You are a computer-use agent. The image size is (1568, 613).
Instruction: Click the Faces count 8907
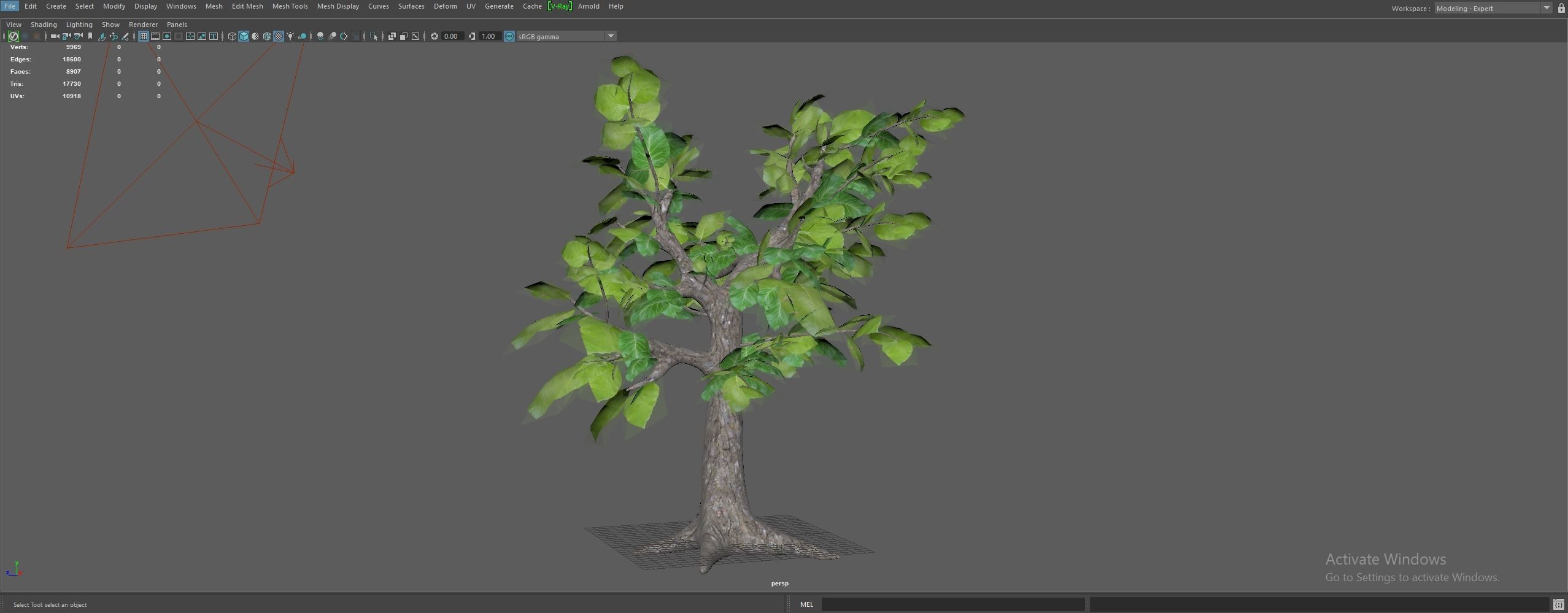pos(74,71)
